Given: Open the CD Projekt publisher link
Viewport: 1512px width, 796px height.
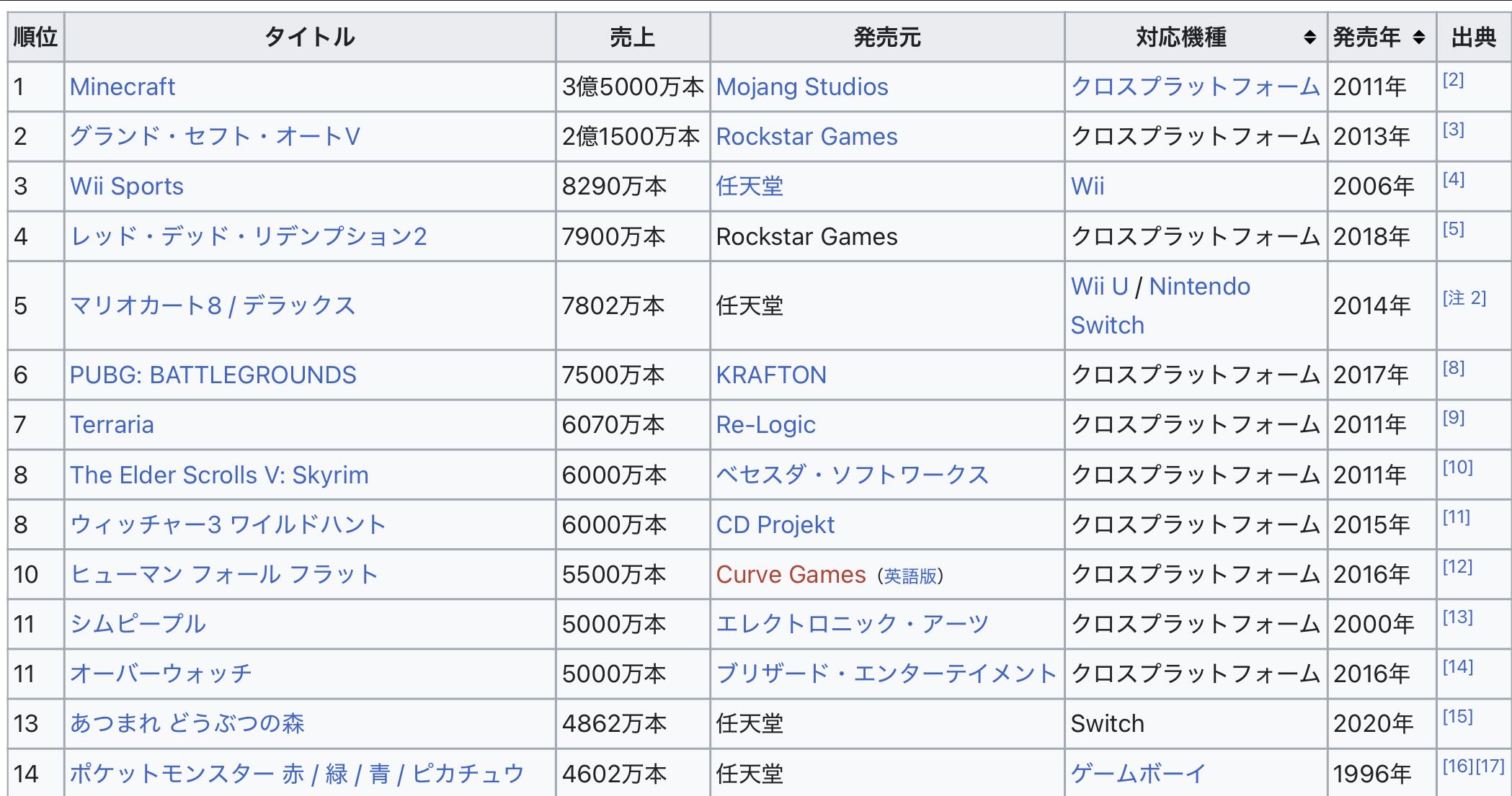Looking at the screenshot, I should coord(775,525).
